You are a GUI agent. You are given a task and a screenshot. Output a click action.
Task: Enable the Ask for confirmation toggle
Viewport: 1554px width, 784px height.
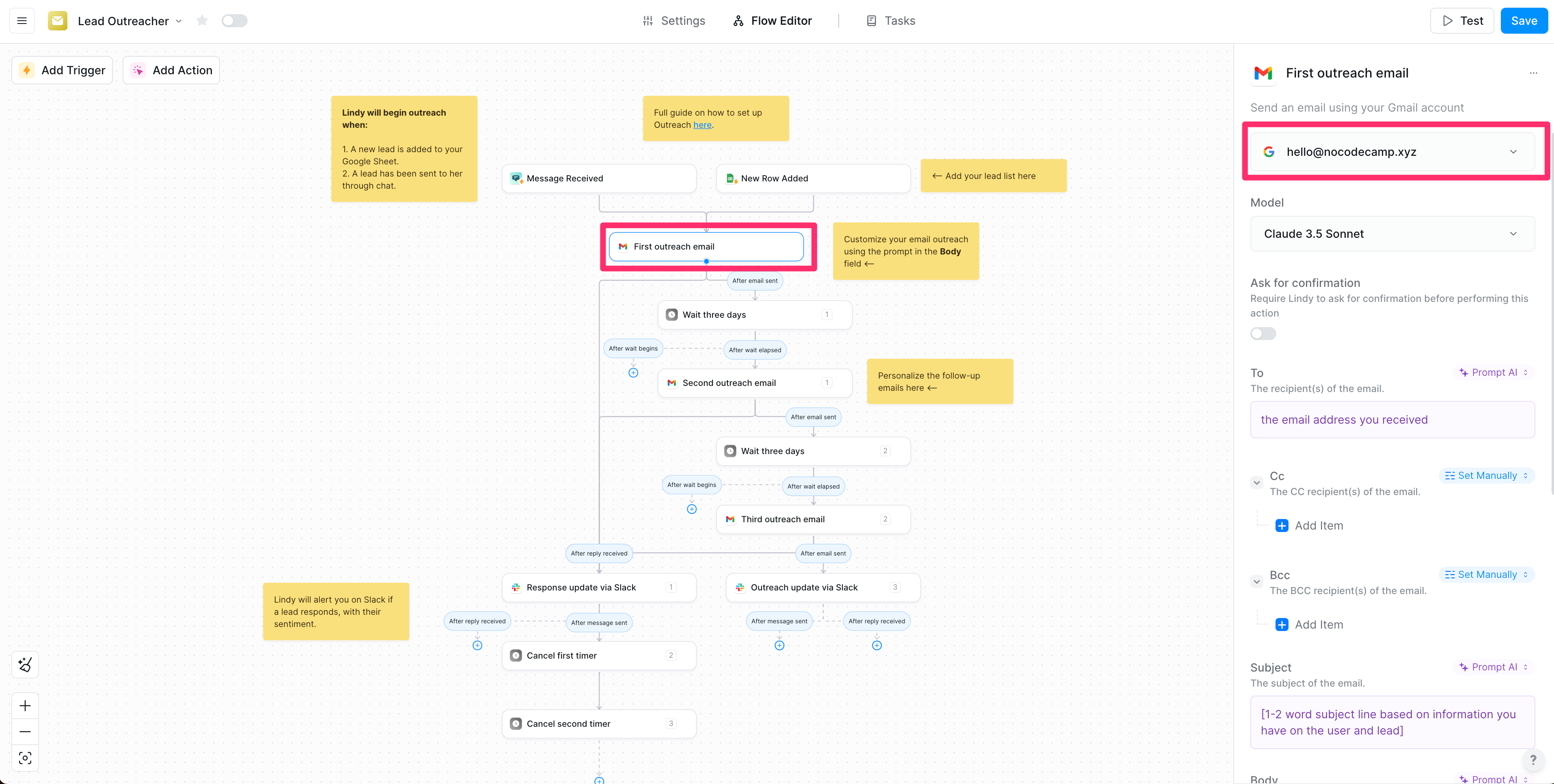(1263, 334)
